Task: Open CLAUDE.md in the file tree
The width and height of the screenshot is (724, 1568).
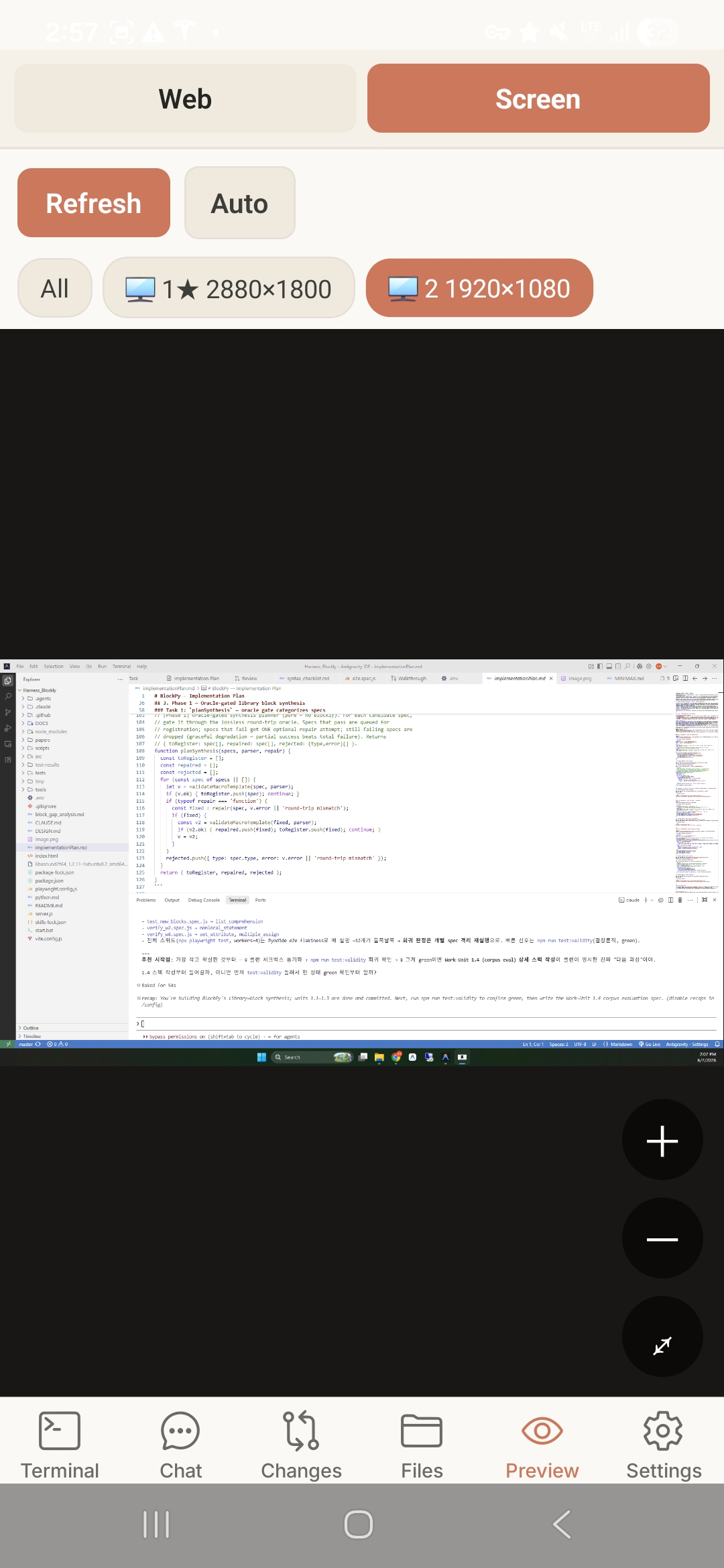Action: click(x=72, y=823)
